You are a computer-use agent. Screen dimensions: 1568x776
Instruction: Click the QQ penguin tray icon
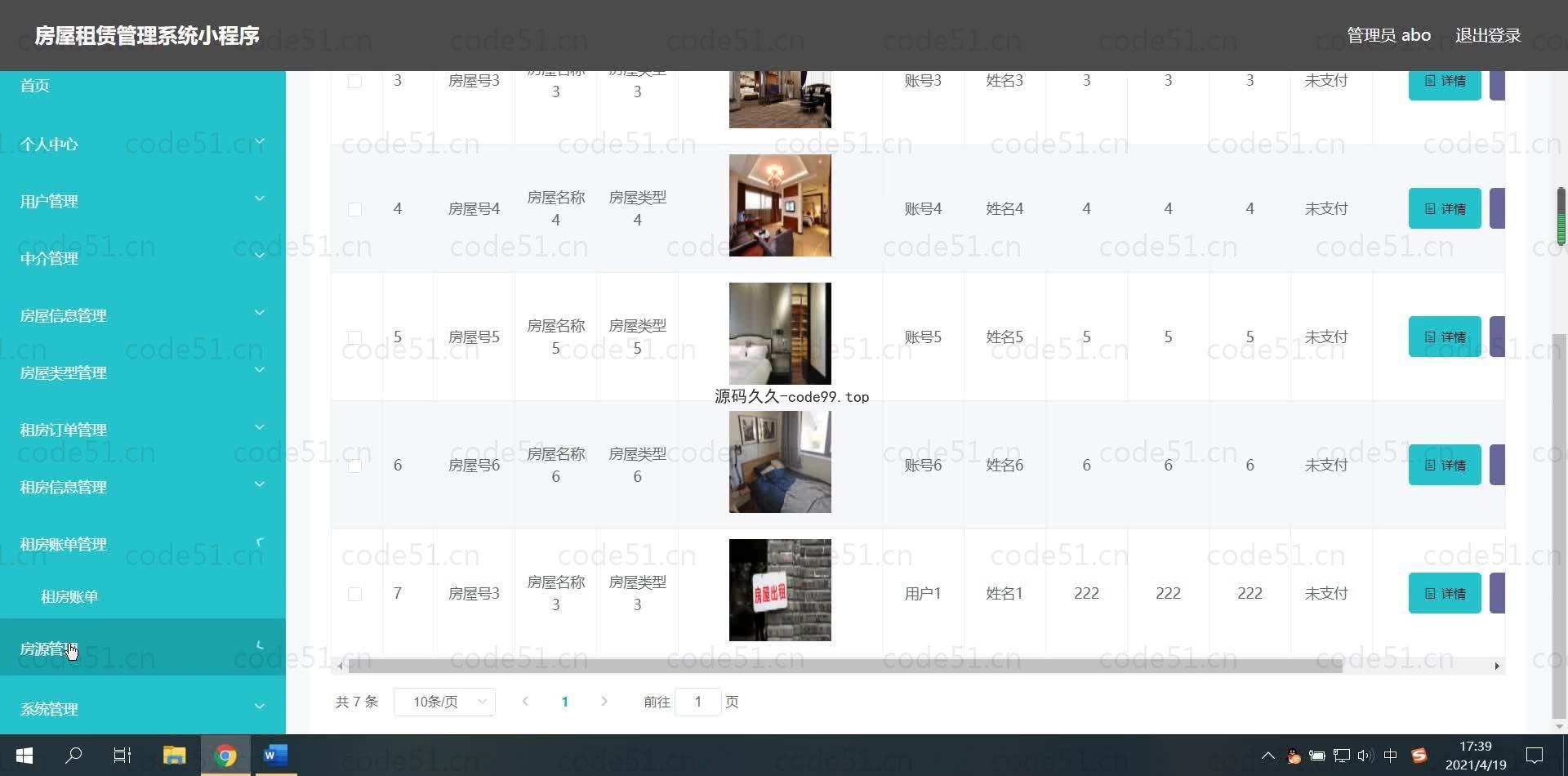[x=1293, y=756]
